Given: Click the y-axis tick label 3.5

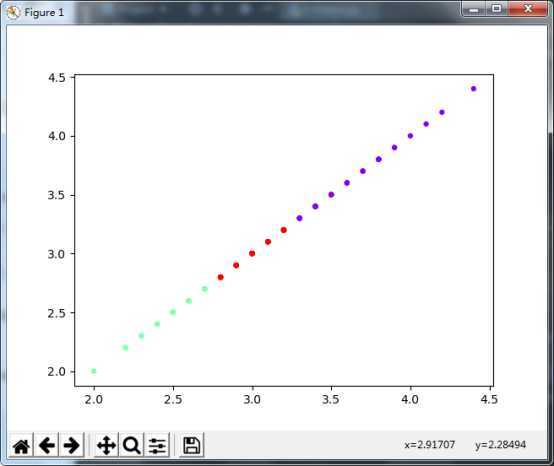Looking at the screenshot, I should pyautogui.click(x=57, y=195).
